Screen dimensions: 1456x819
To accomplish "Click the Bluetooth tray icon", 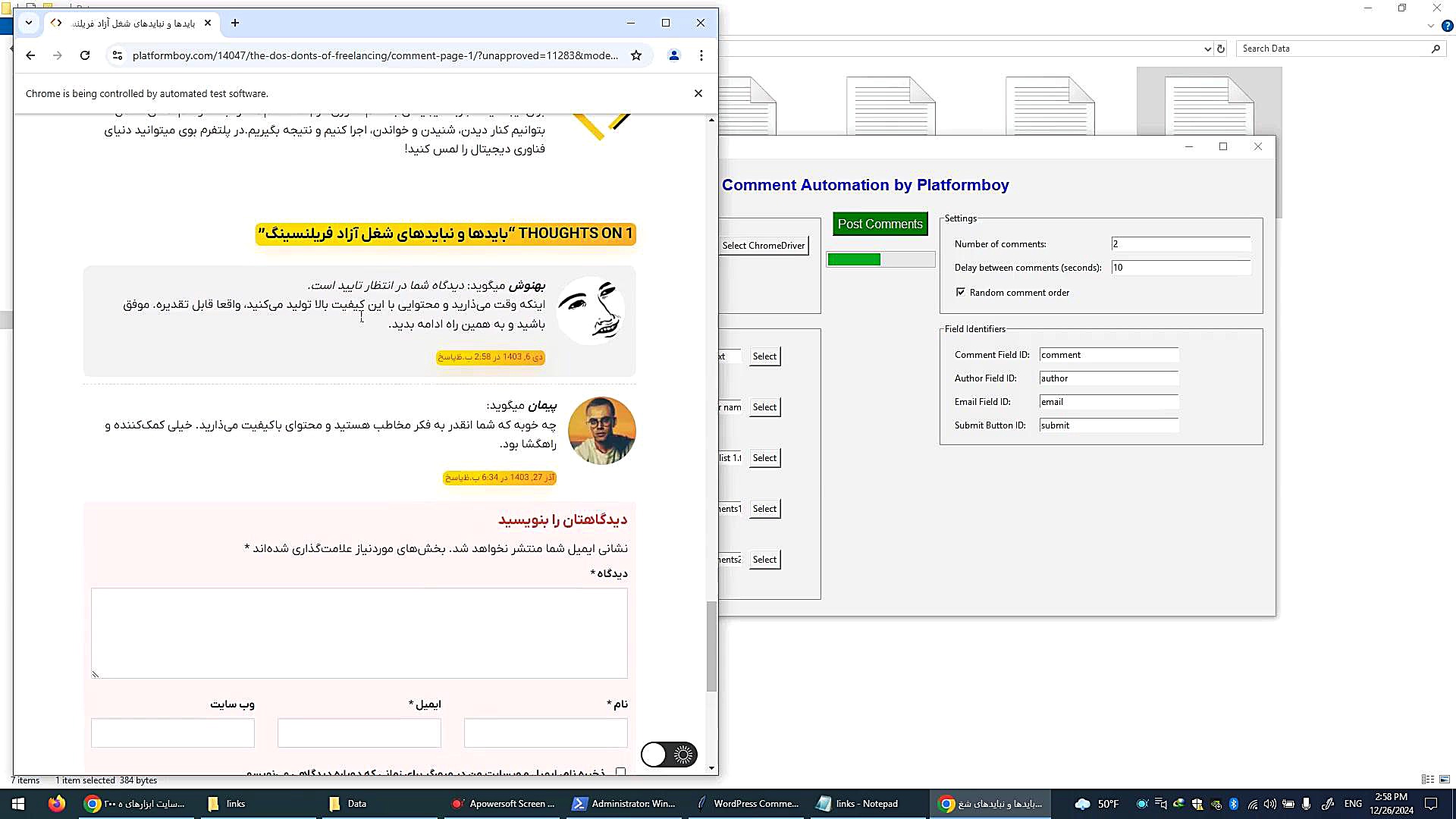I will click(x=1233, y=804).
